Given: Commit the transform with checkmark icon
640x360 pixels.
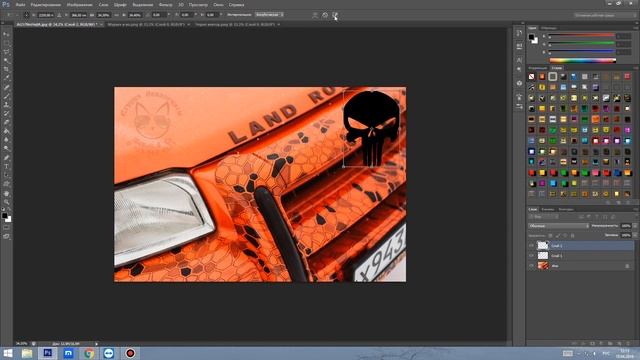Looking at the screenshot, I should point(335,15).
